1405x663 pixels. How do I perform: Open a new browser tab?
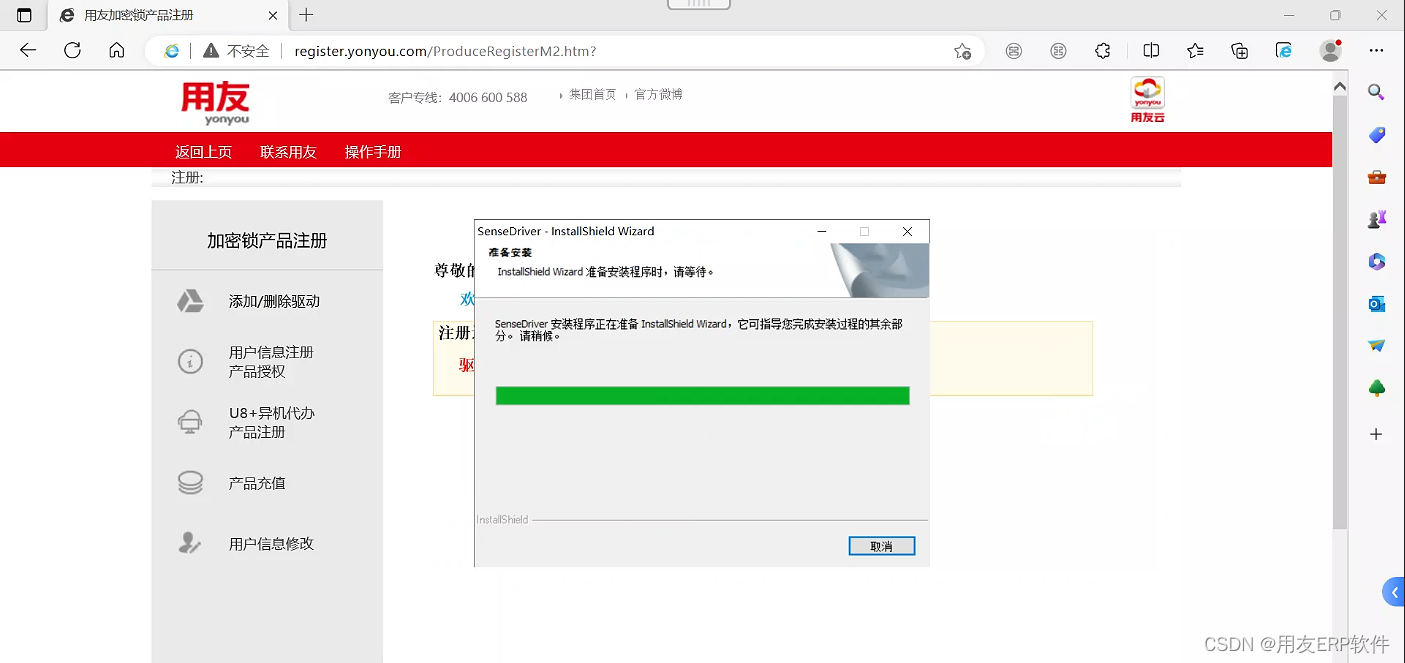pyautogui.click(x=306, y=15)
